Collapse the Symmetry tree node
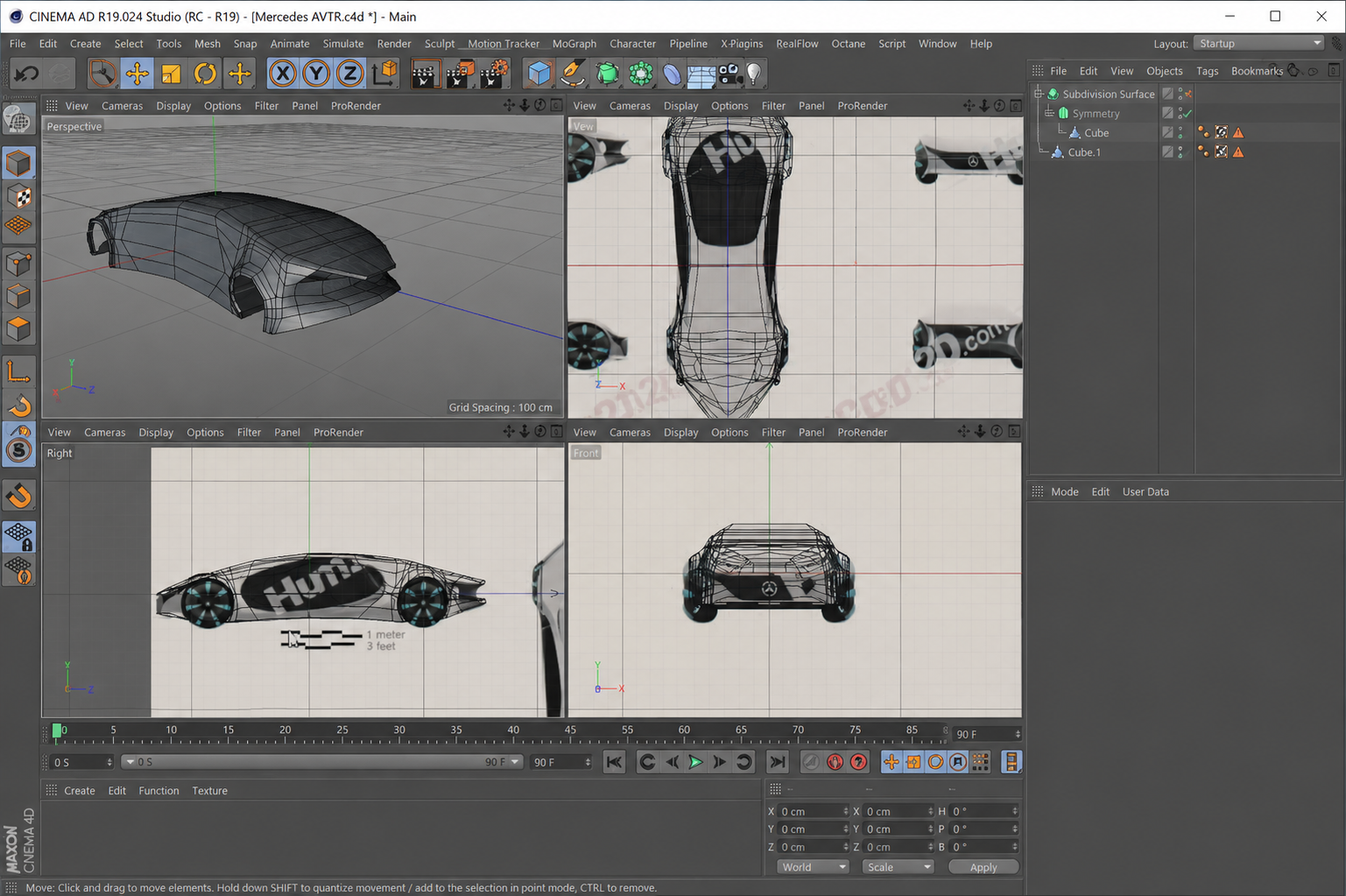 tap(1049, 112)
